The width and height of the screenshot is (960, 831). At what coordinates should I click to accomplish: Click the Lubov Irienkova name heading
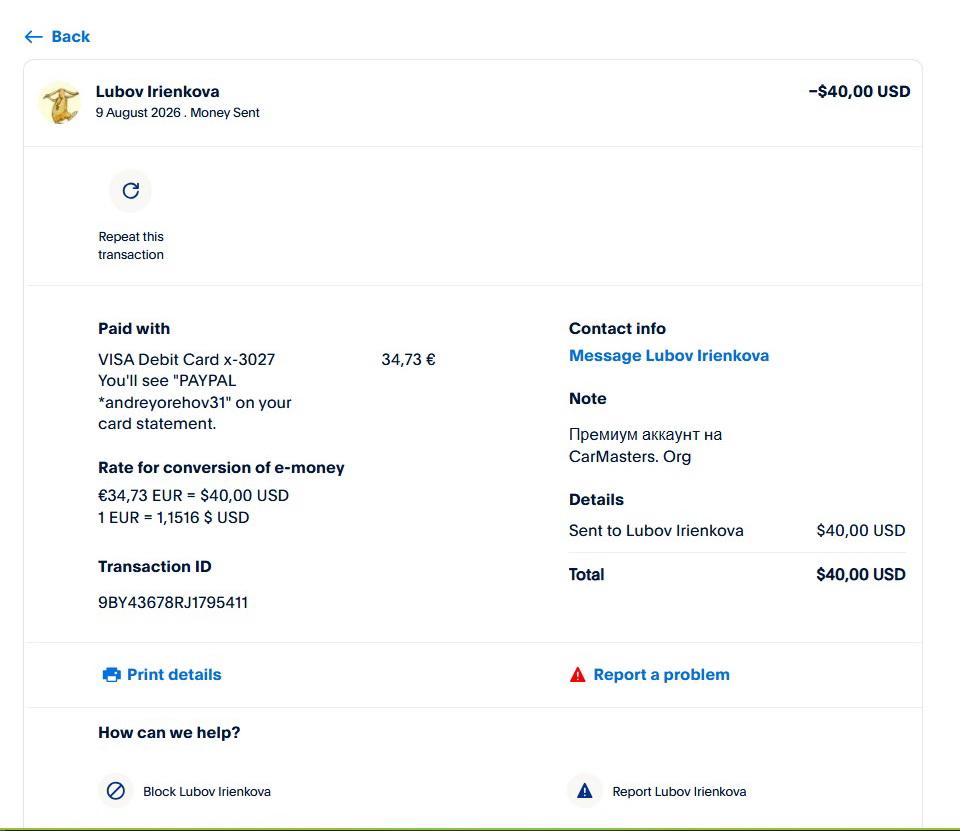tap(157, 91)
